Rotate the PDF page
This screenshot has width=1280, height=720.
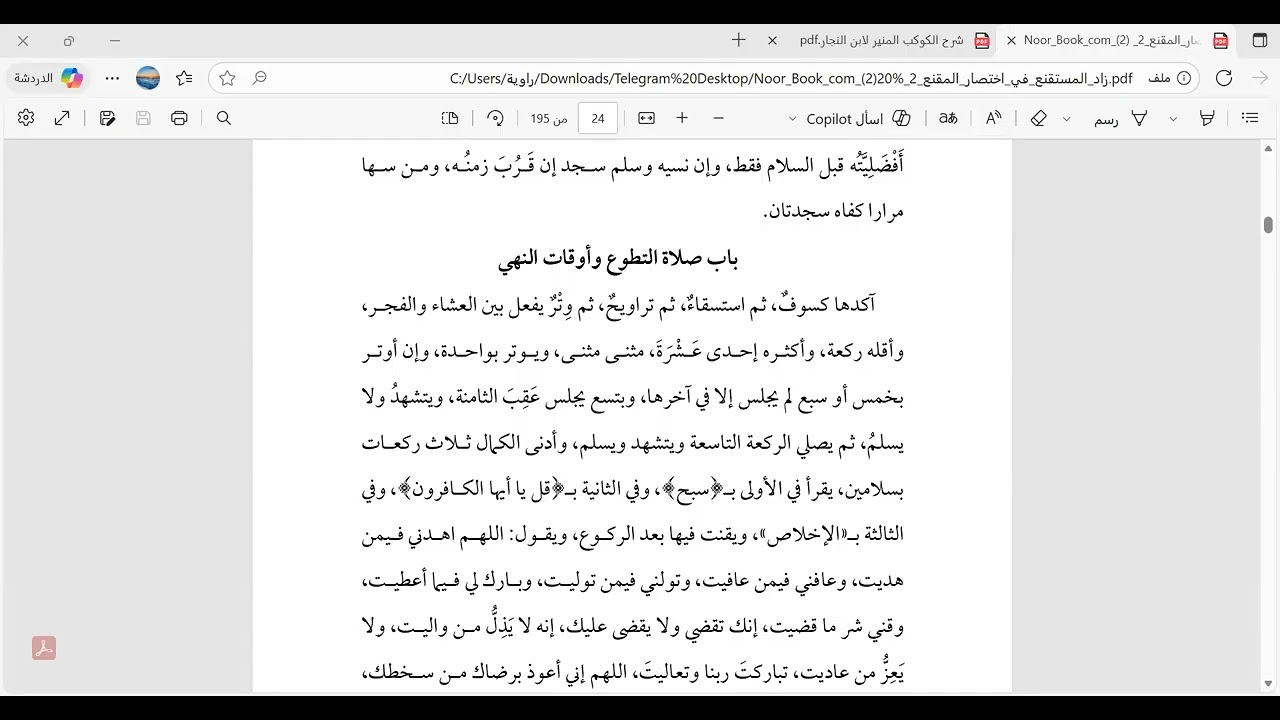coord(495,118)
